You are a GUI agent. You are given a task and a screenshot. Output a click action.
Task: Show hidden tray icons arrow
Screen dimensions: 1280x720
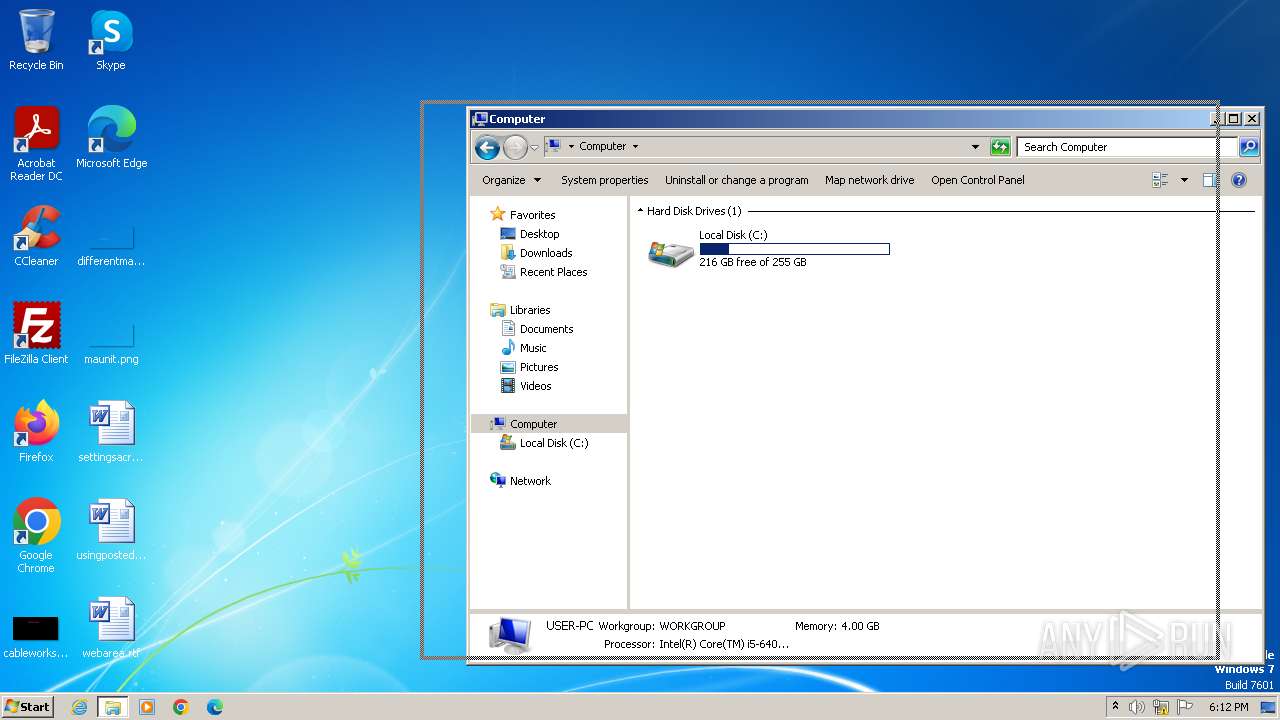(x=1115, y=707)
